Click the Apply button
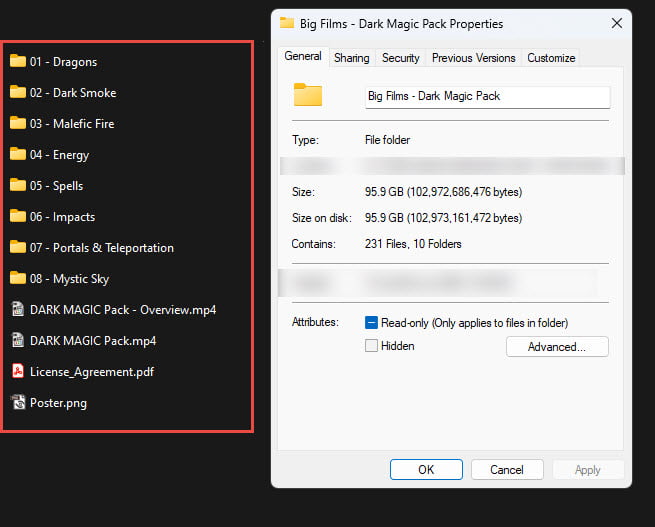This screenshot has width=655, height=527. (x=587, y=470)
